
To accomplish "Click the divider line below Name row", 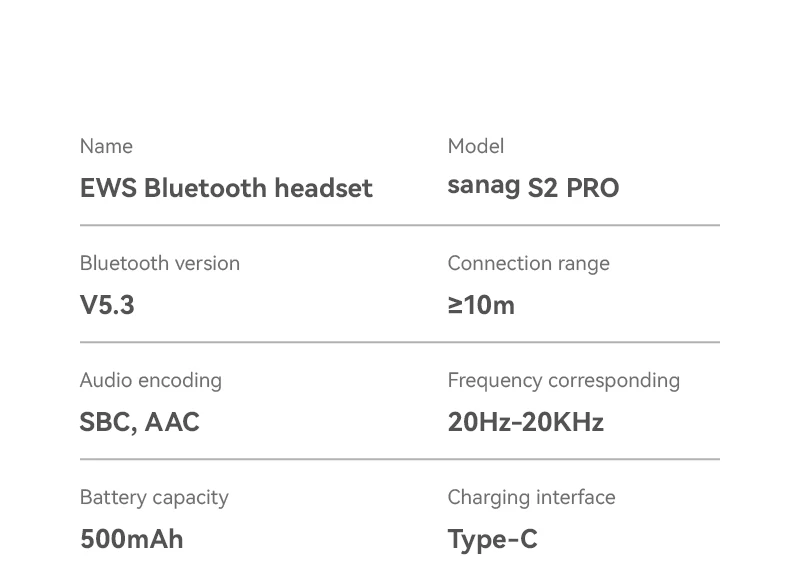I will (400, 225).
